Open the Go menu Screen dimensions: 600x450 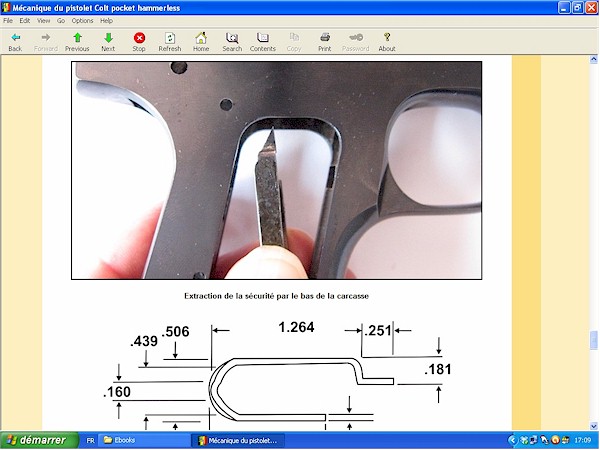coord(60,20)
